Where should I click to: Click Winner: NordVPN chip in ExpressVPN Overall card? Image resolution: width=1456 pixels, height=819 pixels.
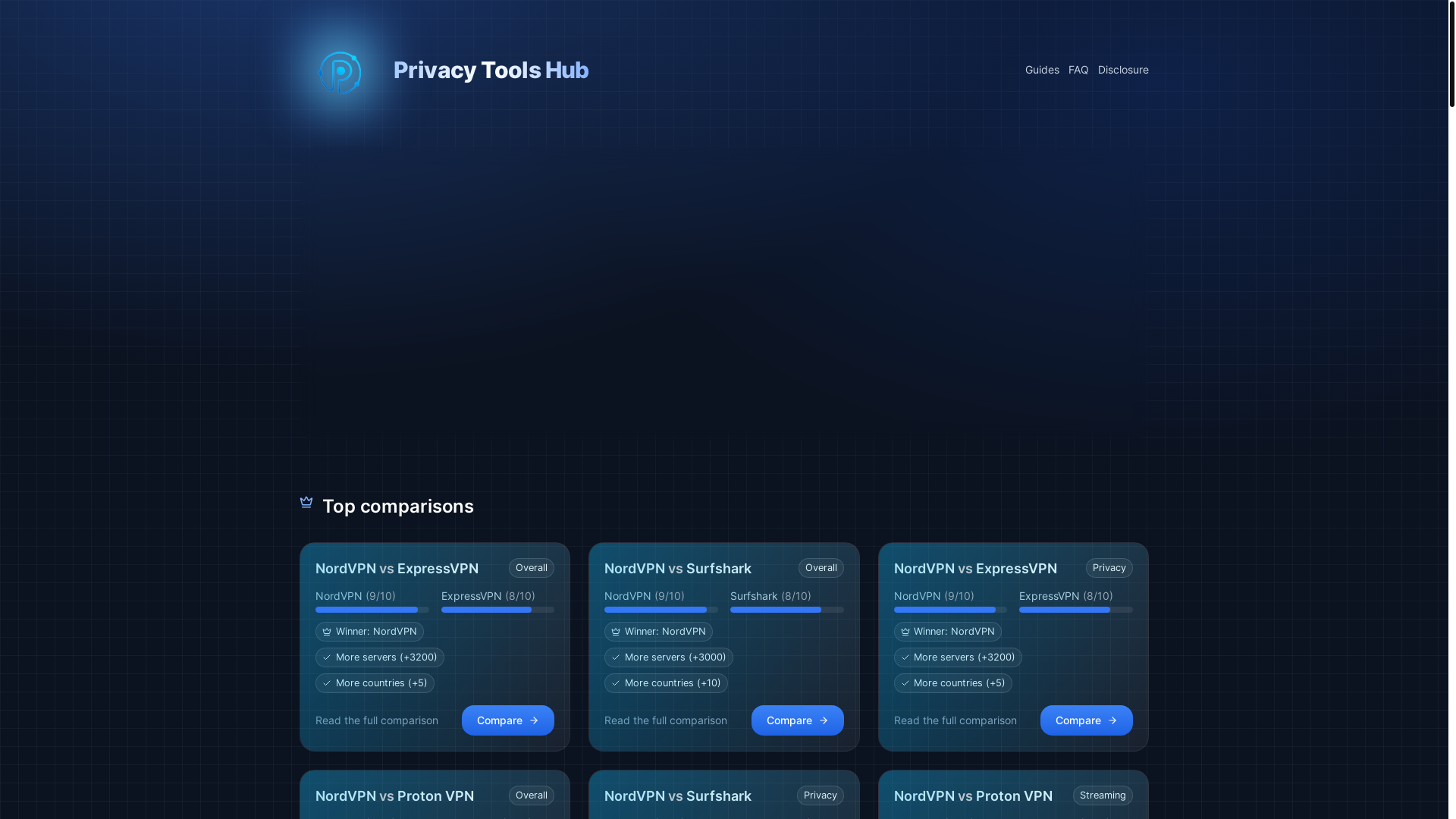coord(369,632)
